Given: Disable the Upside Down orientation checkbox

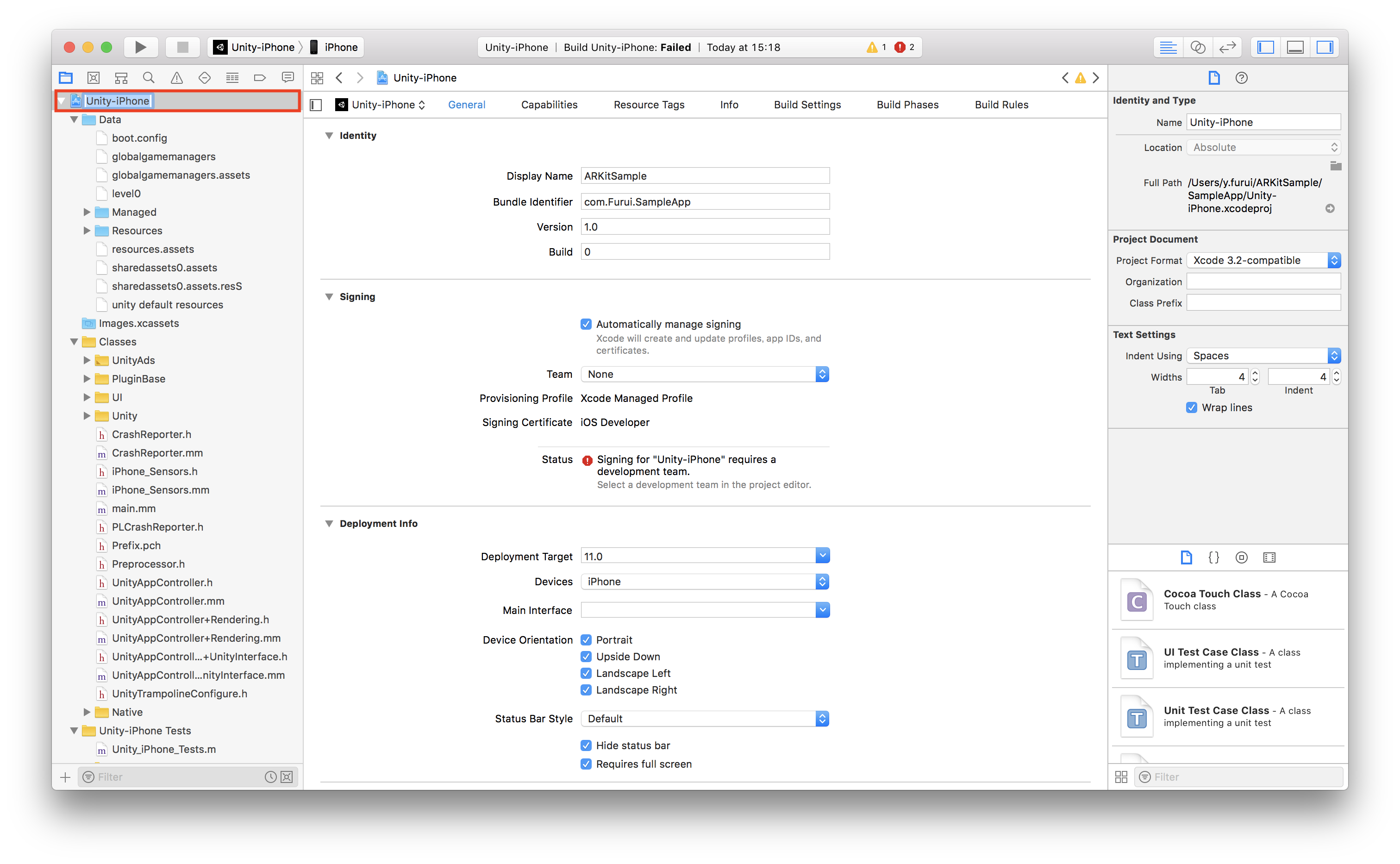Looking at the screenshot, I should coord(586,657).
